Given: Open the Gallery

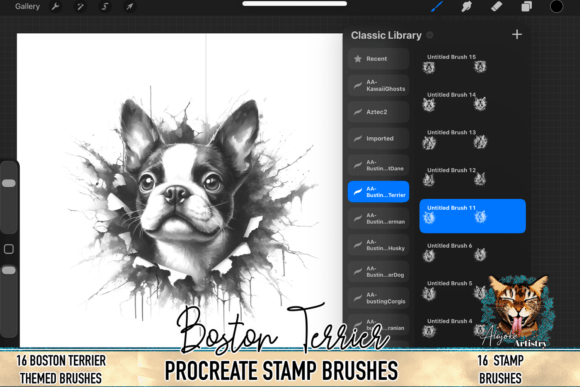Looking at the screenshot, I should (27, 7).
